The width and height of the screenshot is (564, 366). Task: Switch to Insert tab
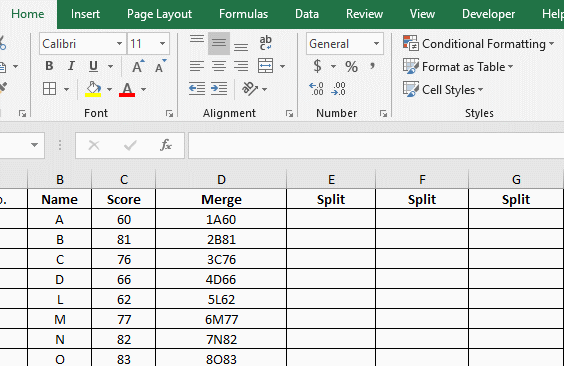pos(85,14)
